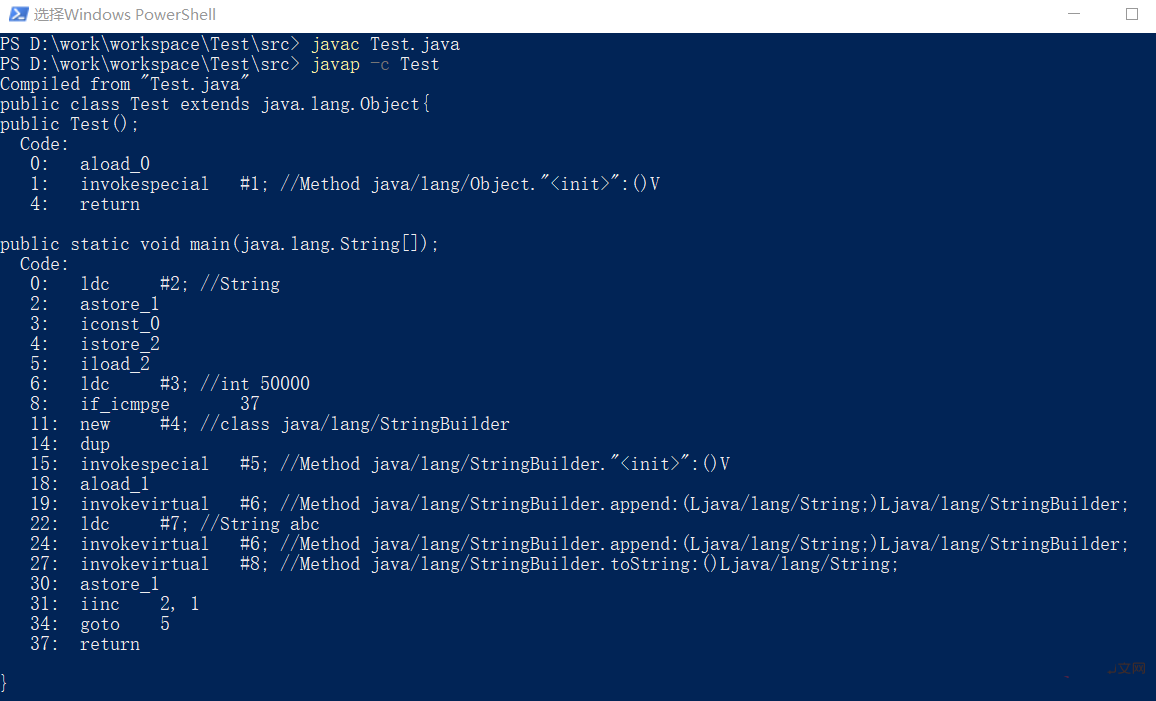Click the javac Test.java command text
Screen dimensions: 1156x701
386,44
